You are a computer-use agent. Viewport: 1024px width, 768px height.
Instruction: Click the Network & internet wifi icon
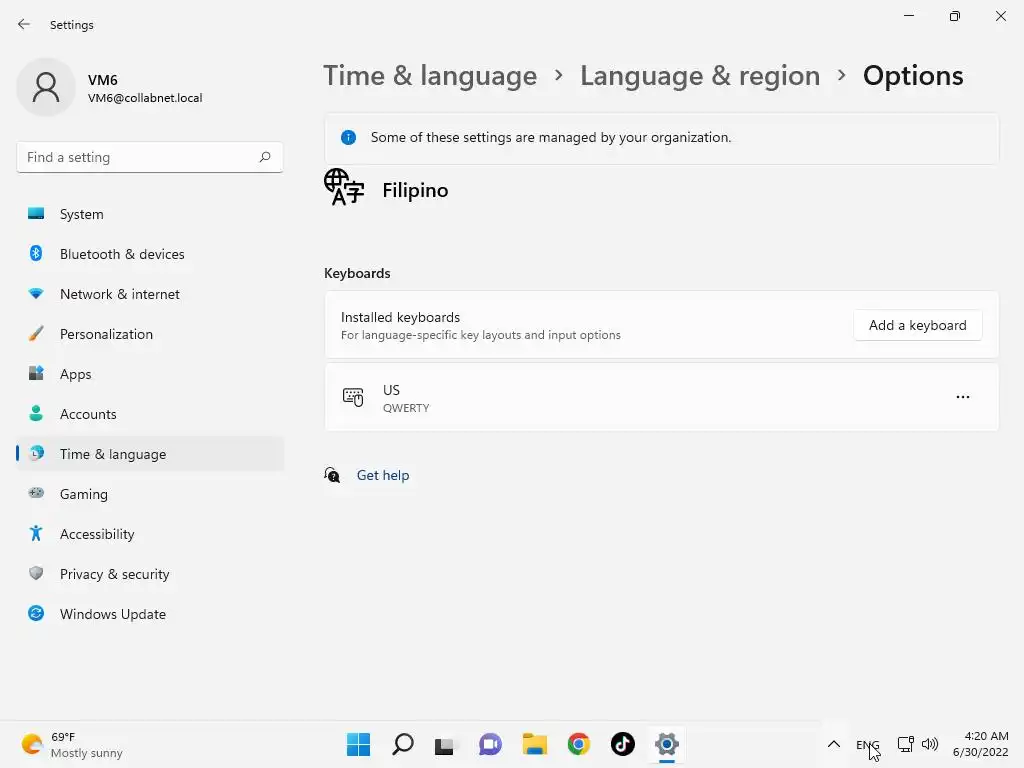tap(36, 294)
